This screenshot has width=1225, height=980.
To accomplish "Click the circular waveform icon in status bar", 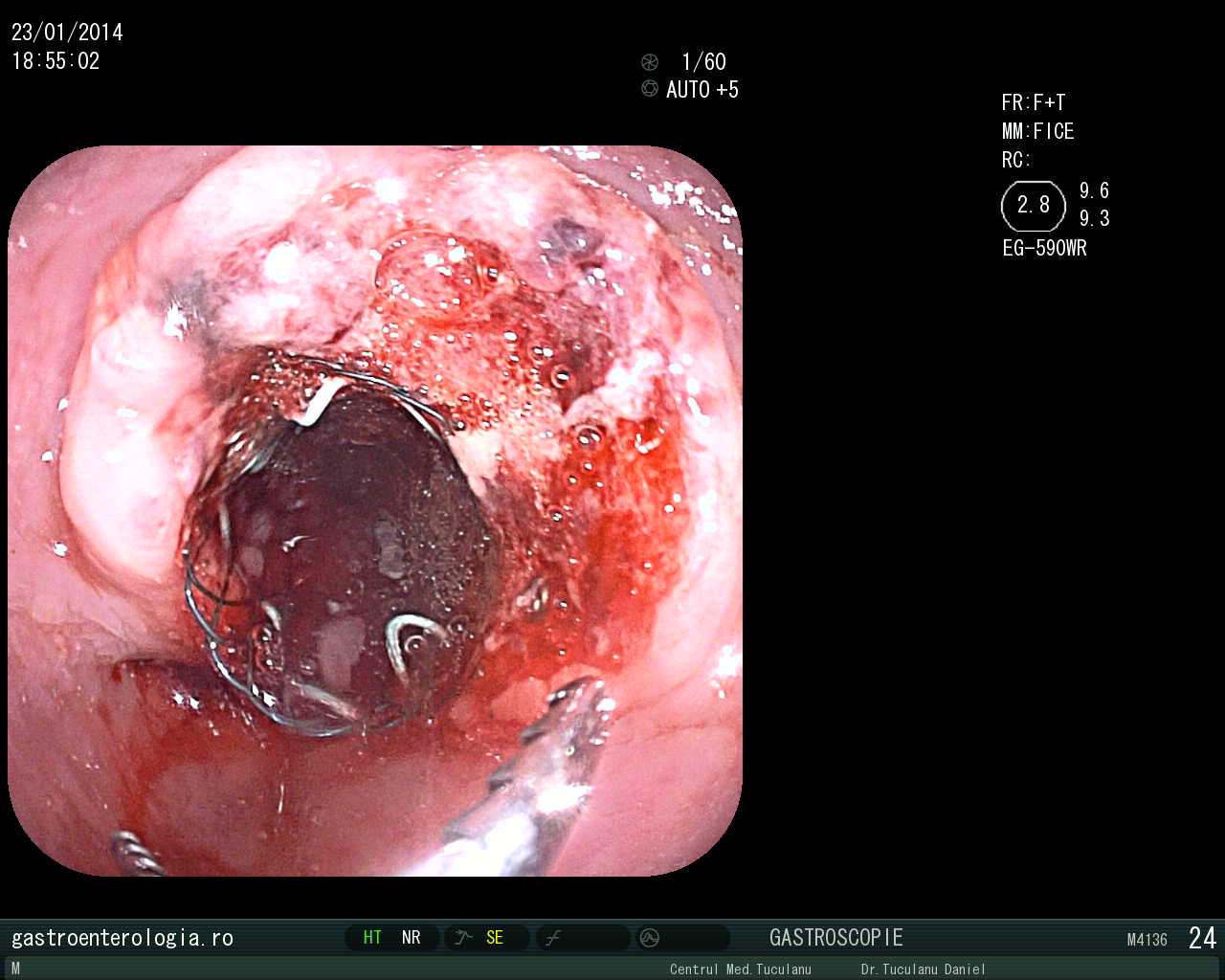I will (650, 938).
